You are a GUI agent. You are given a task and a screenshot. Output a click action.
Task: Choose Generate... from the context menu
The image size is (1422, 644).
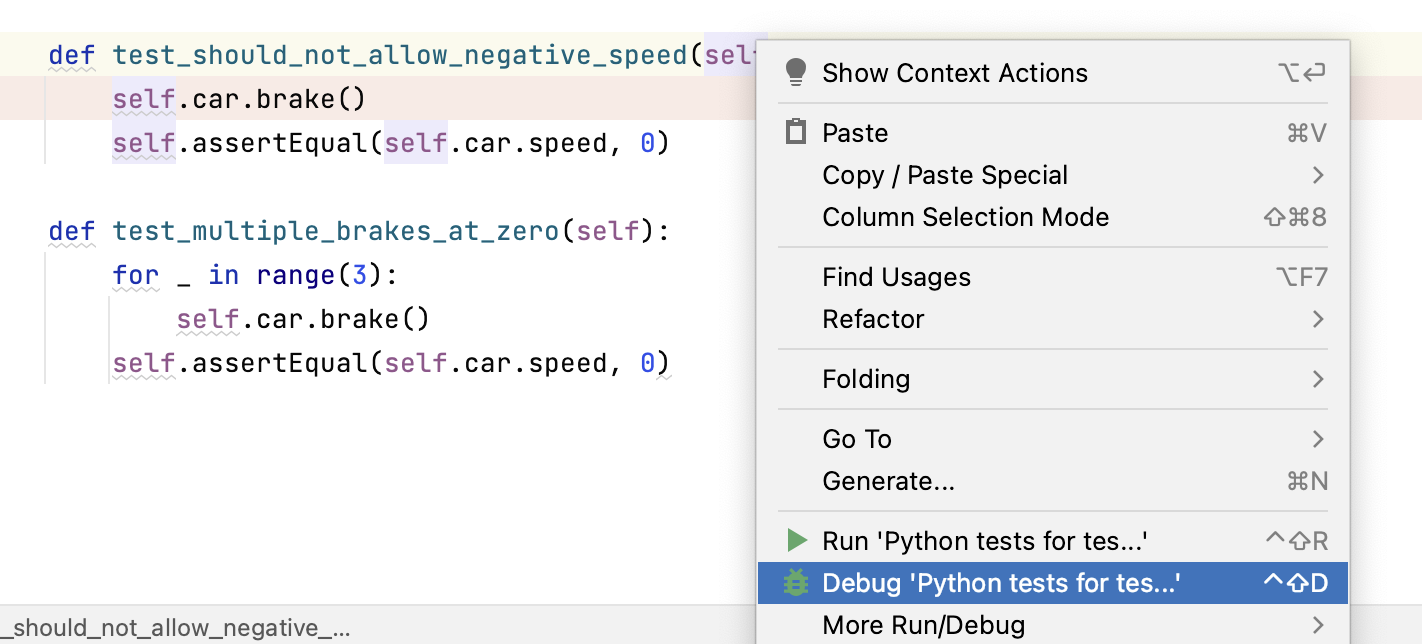890,481
